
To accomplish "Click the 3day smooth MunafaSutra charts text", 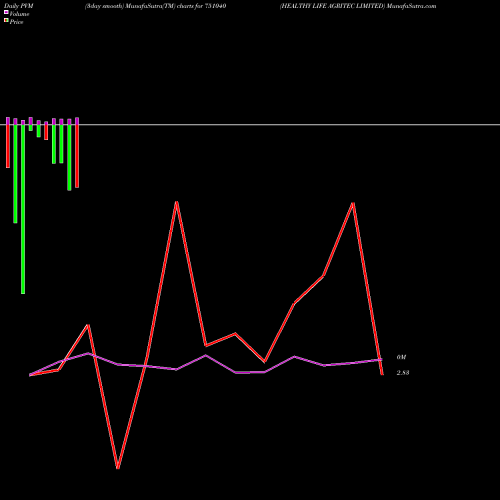I will tap(155, 6).
